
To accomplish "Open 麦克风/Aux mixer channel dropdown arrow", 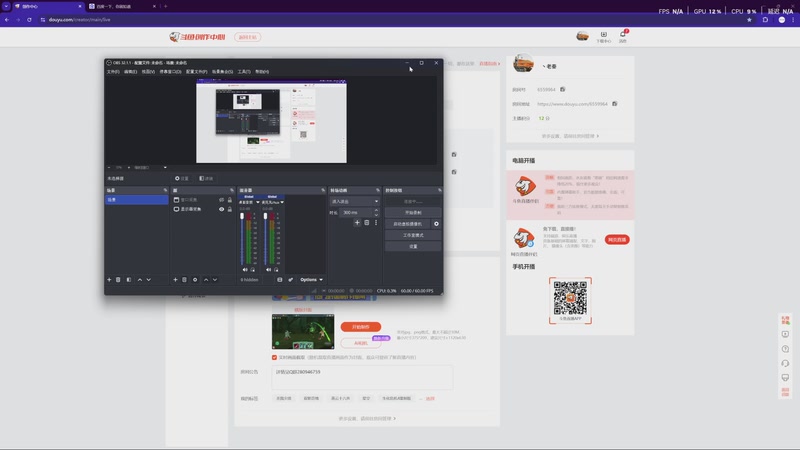I will [x=282, y=202].
